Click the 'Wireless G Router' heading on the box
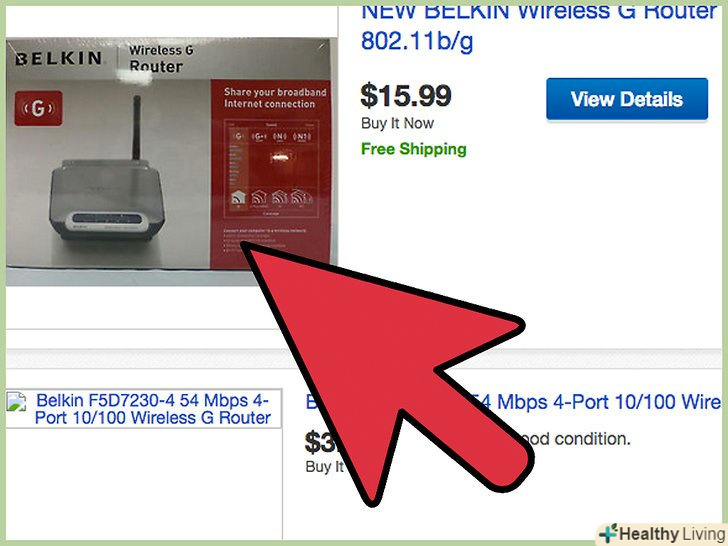This screenshot has width=728, height=546. [161, 58]
